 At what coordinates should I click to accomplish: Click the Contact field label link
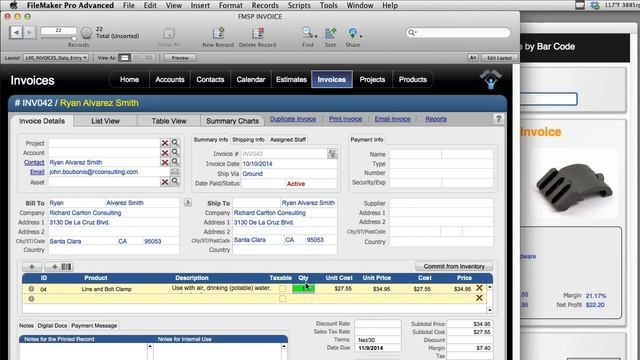(34, 162)
